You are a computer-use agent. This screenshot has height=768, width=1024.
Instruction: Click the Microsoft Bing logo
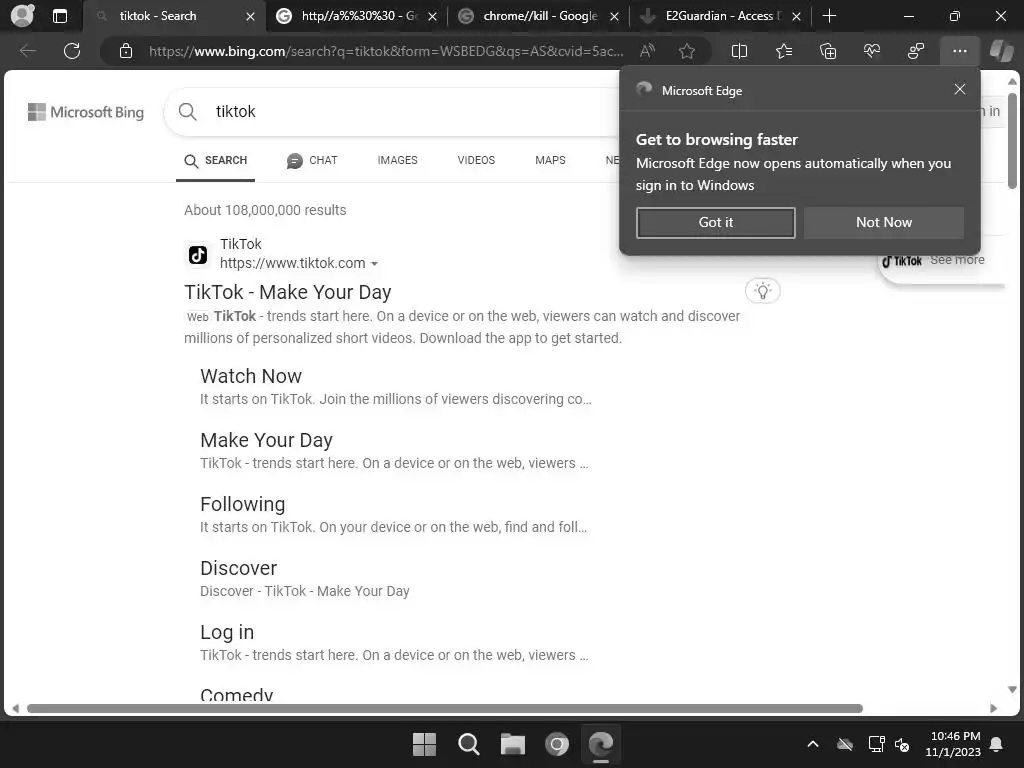pyautogui.click(x=86, y=112)
